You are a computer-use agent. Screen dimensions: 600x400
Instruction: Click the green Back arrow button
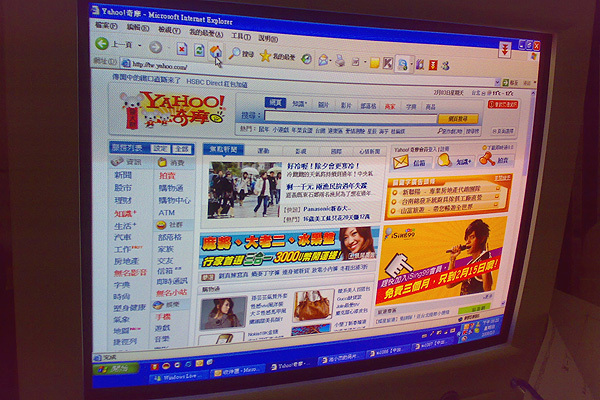pyautogui.click(x=102, y=43)
